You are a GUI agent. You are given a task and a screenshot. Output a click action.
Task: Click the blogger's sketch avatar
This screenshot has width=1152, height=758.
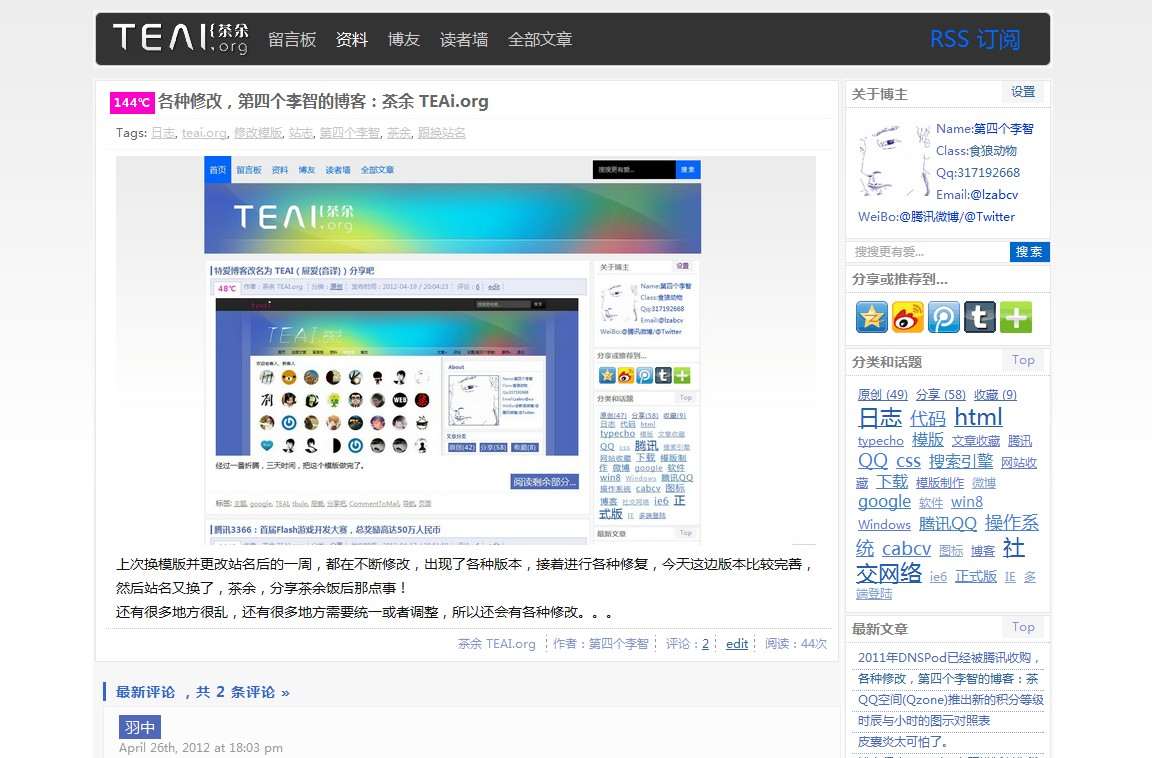891,162
